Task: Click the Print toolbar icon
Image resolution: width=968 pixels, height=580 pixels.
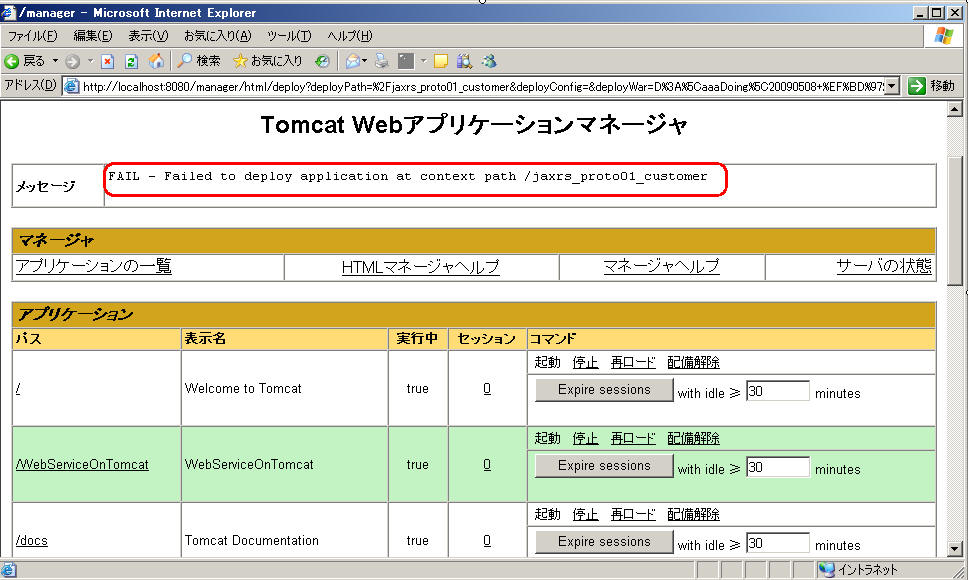Action: pyautogui.click(x=382, y=61)
